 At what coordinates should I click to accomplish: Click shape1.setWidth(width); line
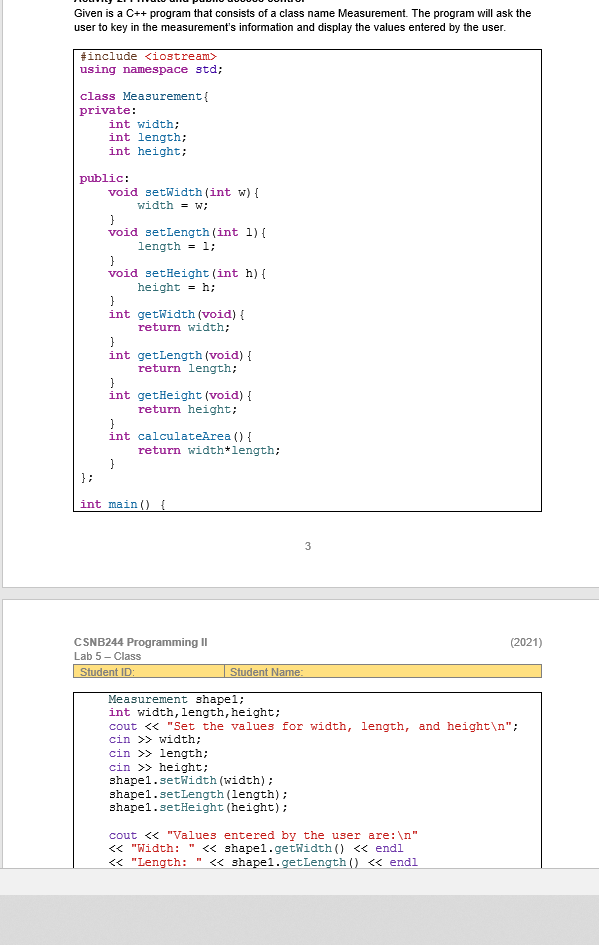click(191, 780)
